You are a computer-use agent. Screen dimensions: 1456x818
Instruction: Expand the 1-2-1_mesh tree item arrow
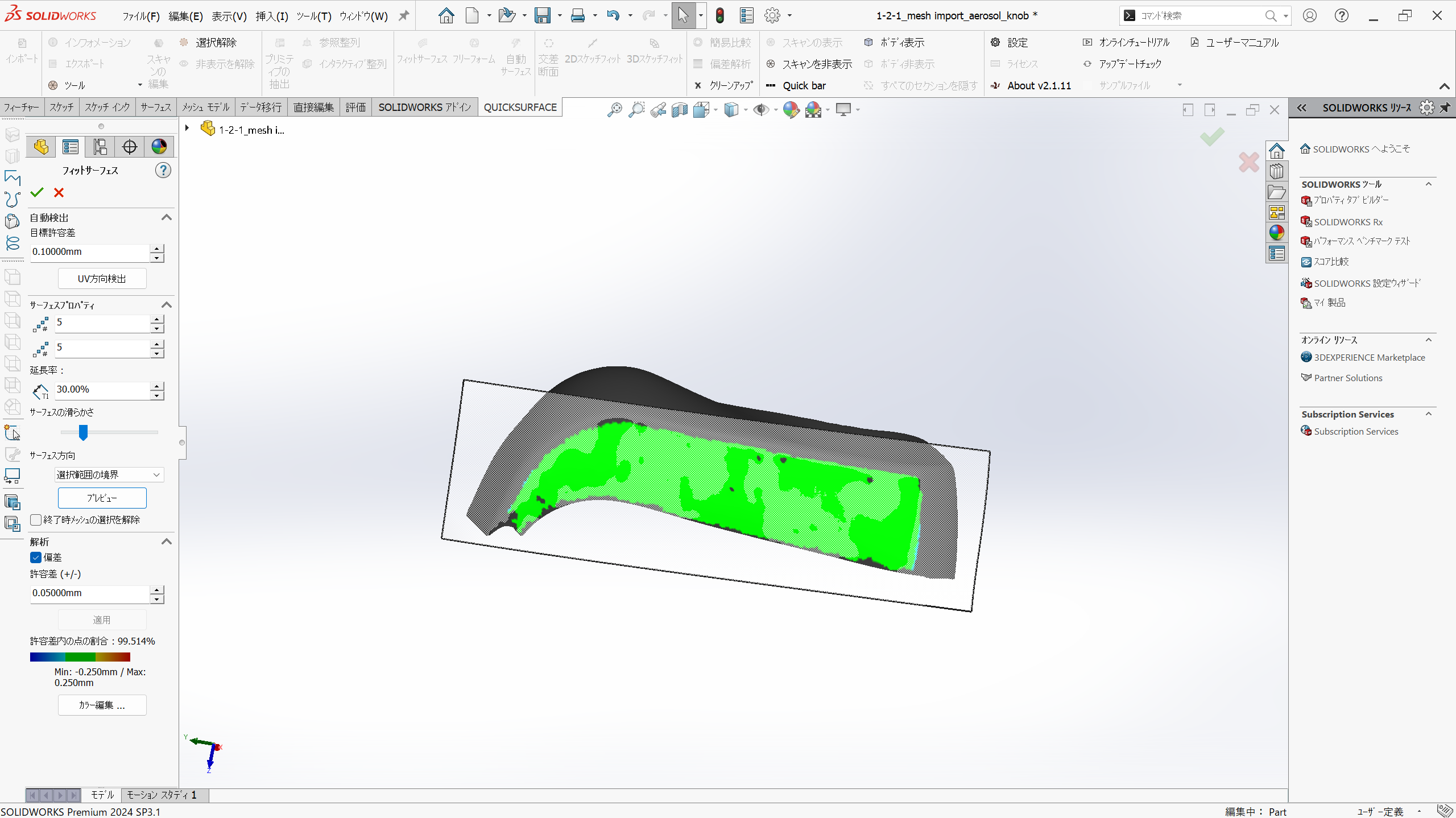pyautogui.click(x=187, y=129)
